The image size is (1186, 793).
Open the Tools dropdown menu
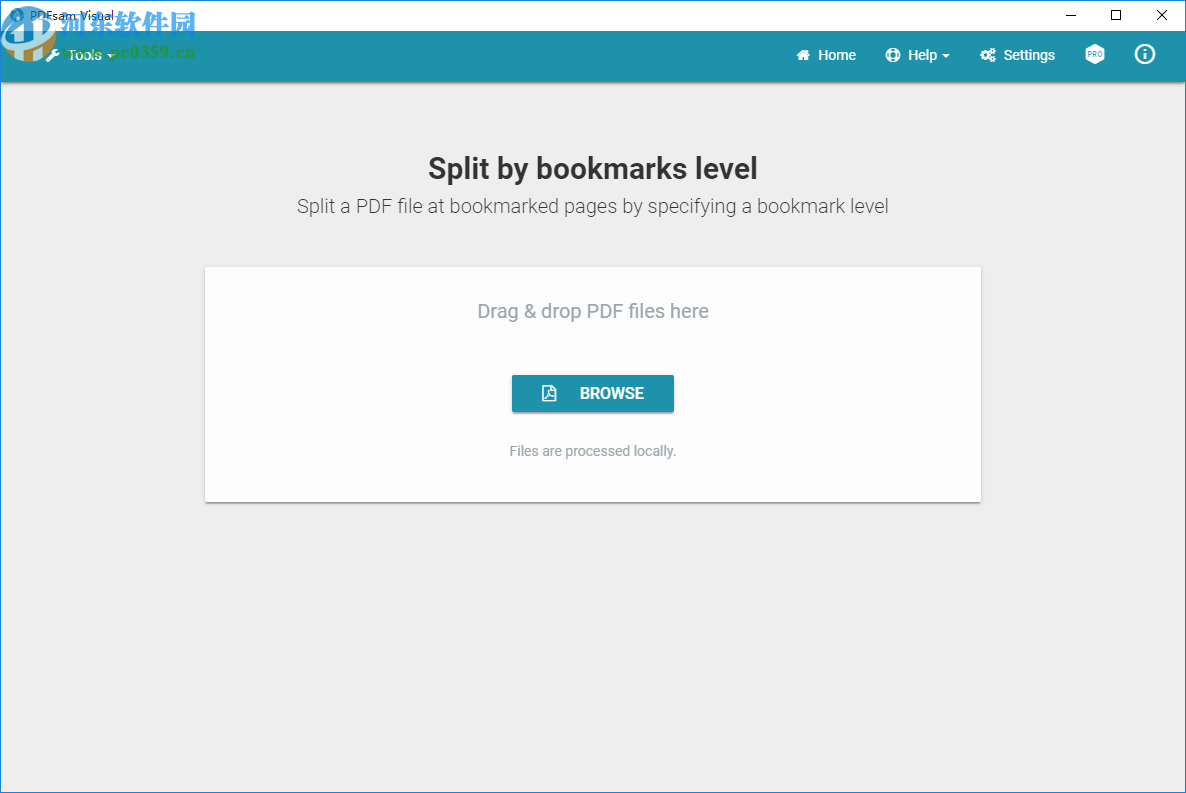tap(80, 55)
